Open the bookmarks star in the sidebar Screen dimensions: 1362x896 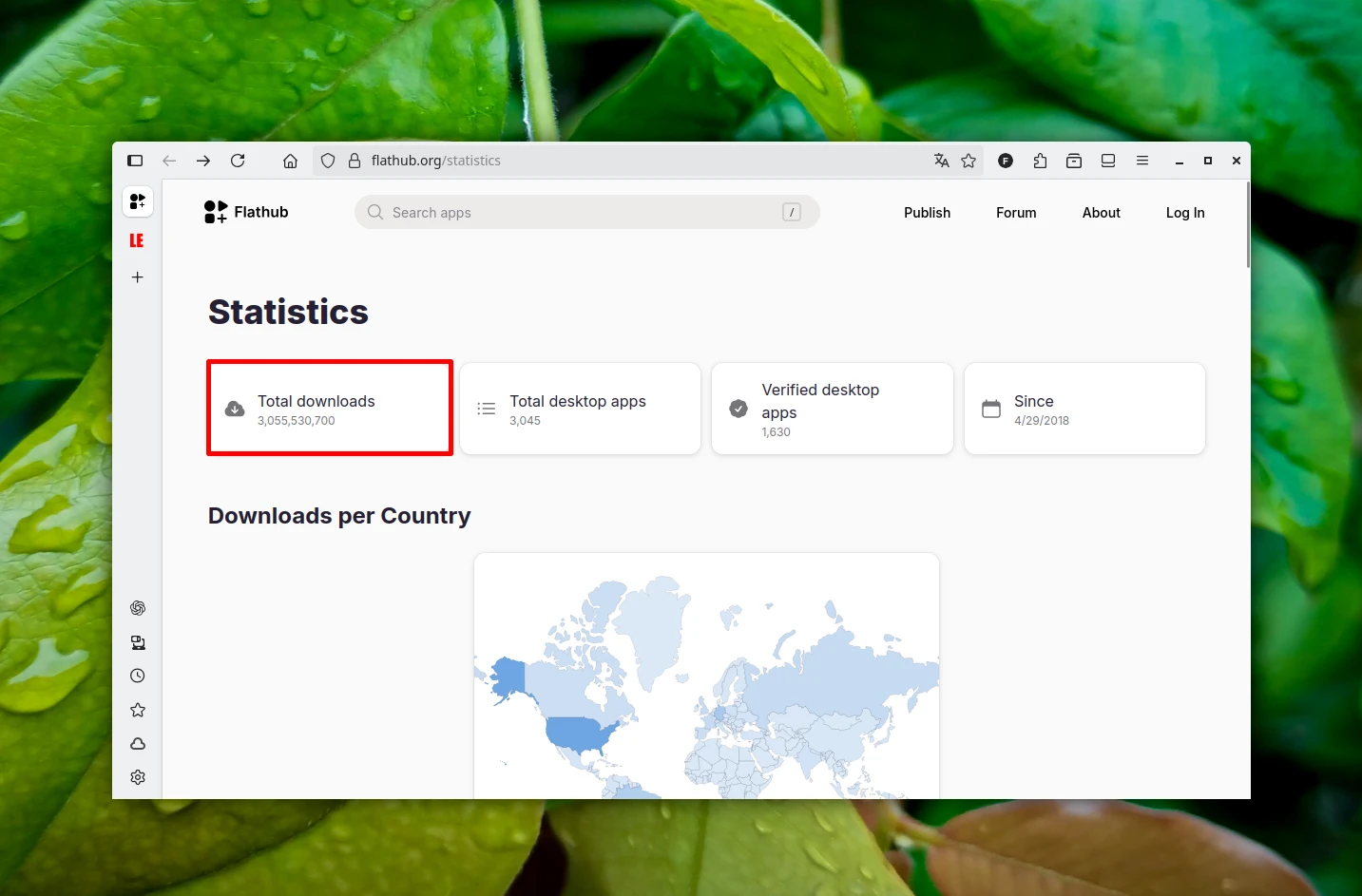pyautogui.click(x=138, y=710)
